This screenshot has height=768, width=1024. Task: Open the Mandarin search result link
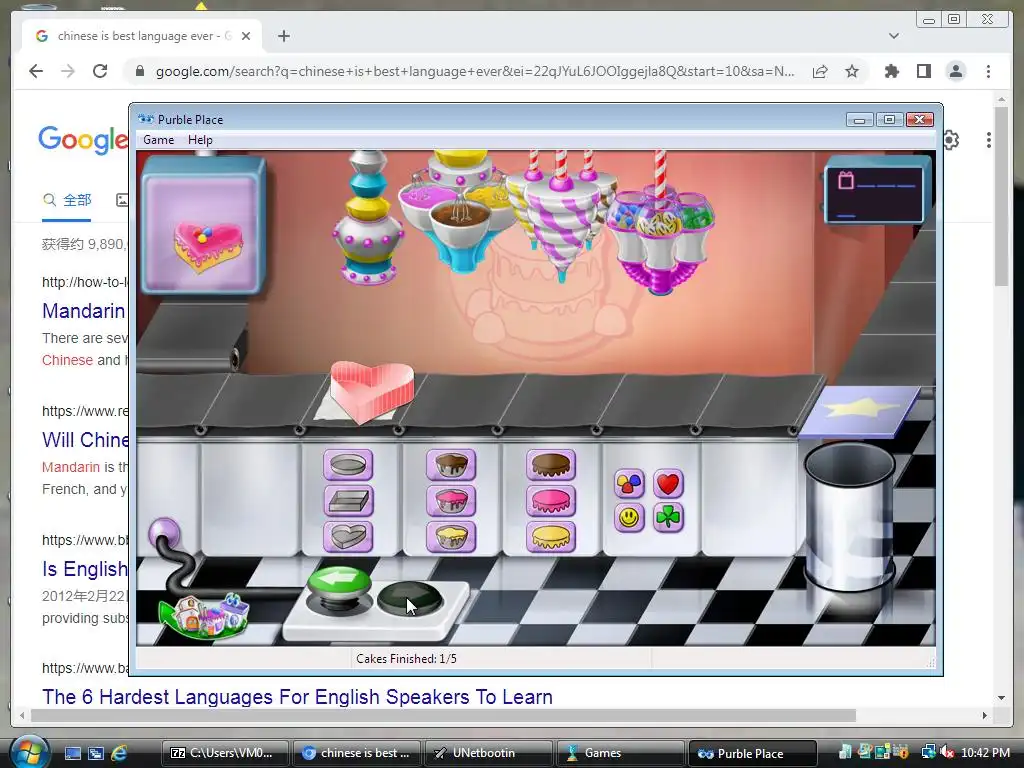[84, 311]
